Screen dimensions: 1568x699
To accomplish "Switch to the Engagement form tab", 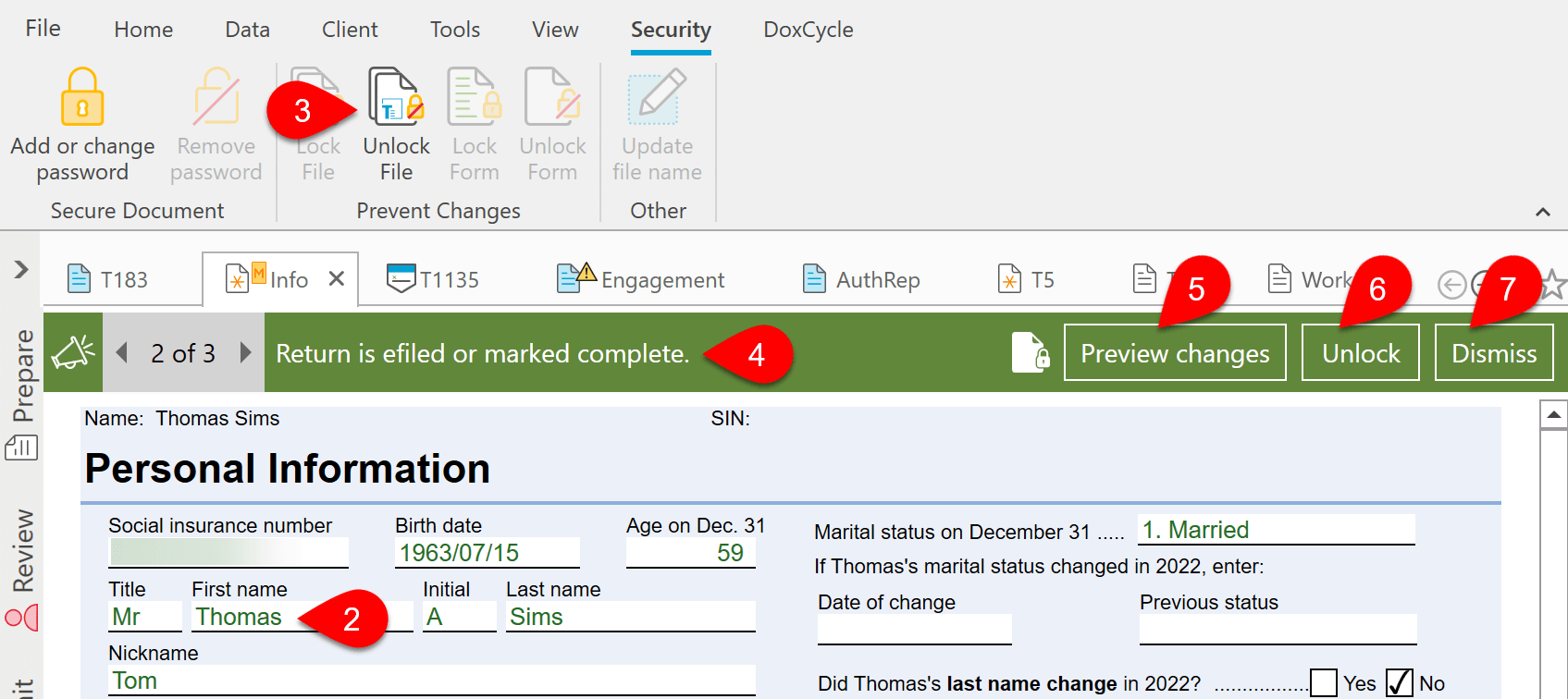I will 640,279.
